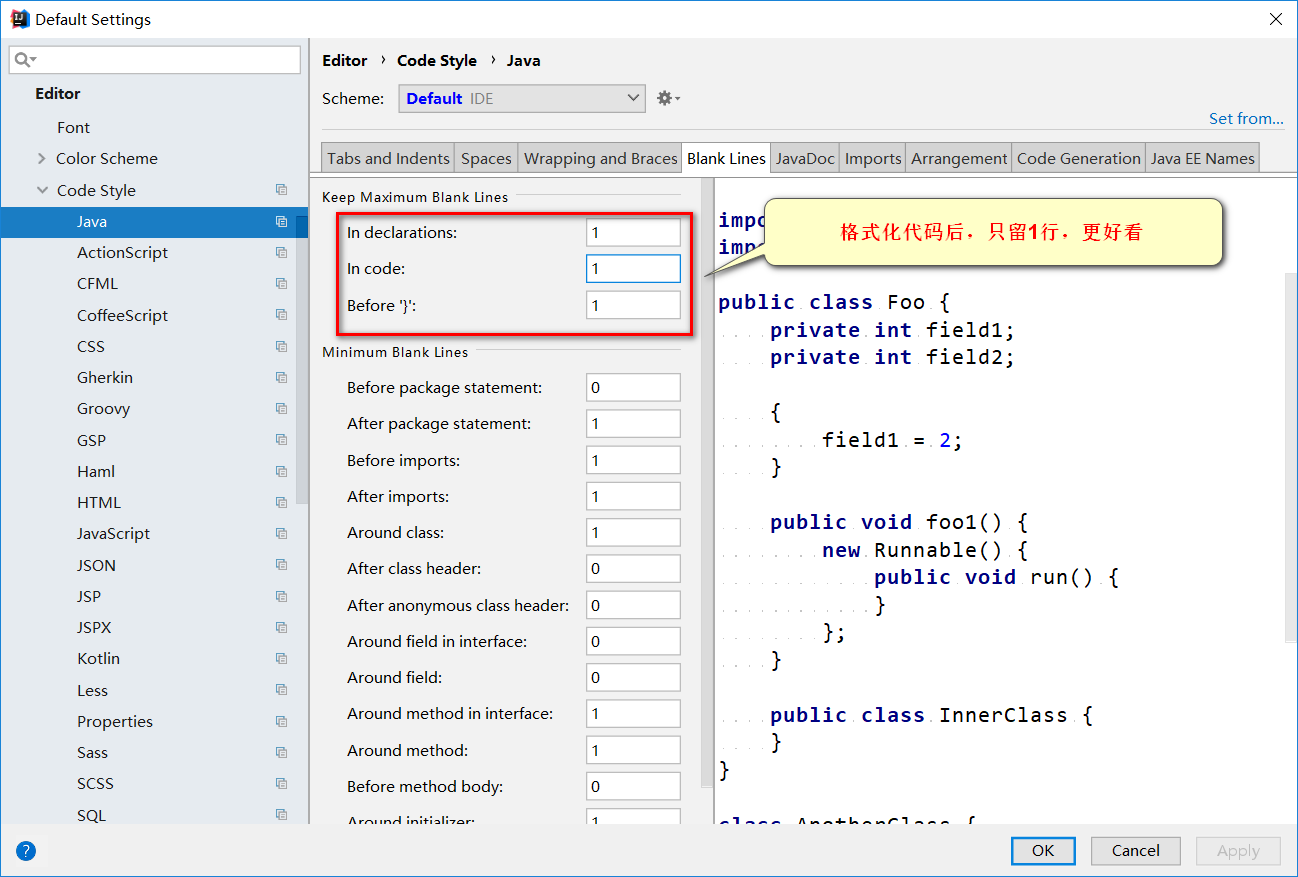This screenshot has width=1298, height=877.
Task: Click the Set from... link
Action: (x=1245, y=118)
